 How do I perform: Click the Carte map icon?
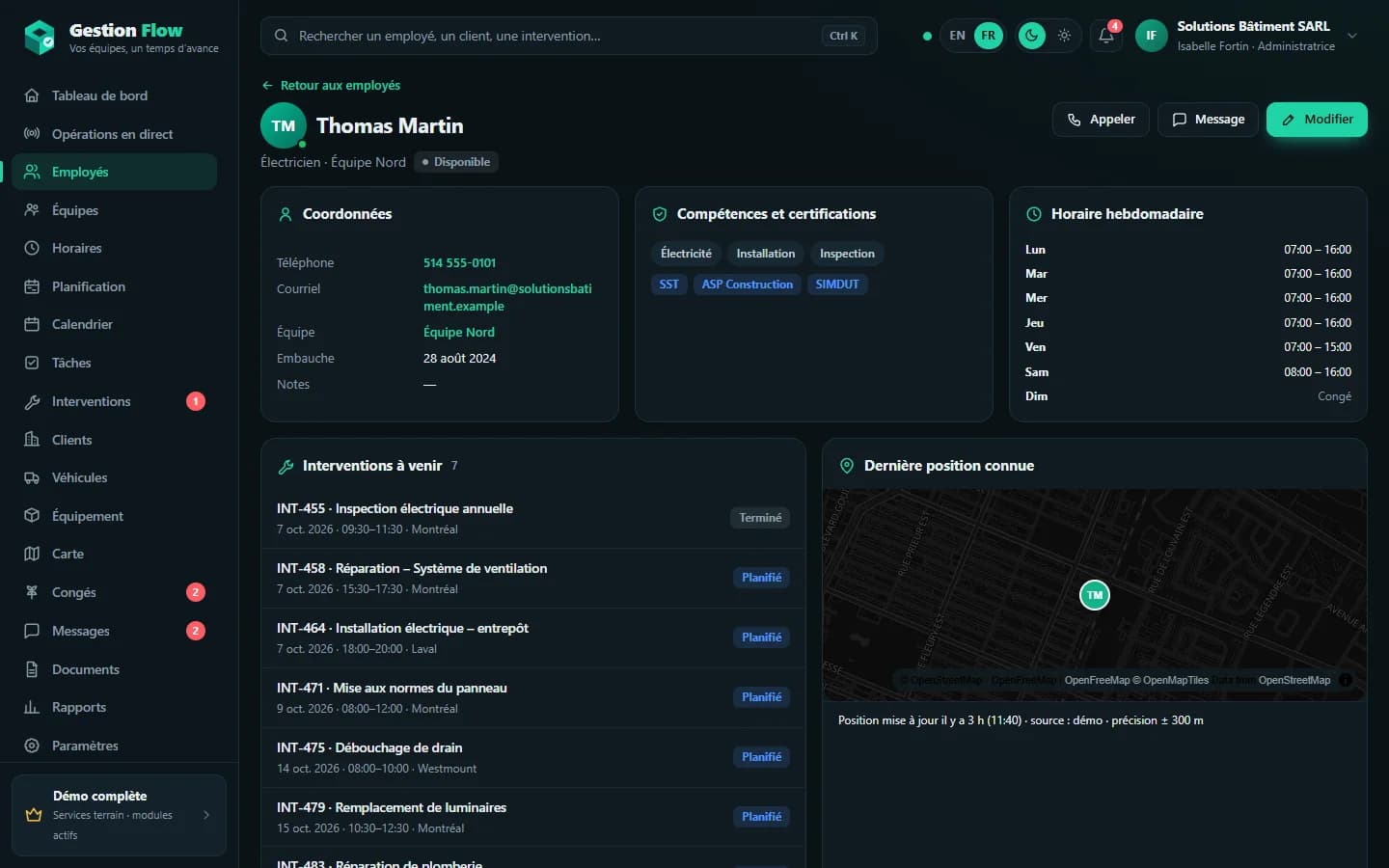tap(32, 554)
